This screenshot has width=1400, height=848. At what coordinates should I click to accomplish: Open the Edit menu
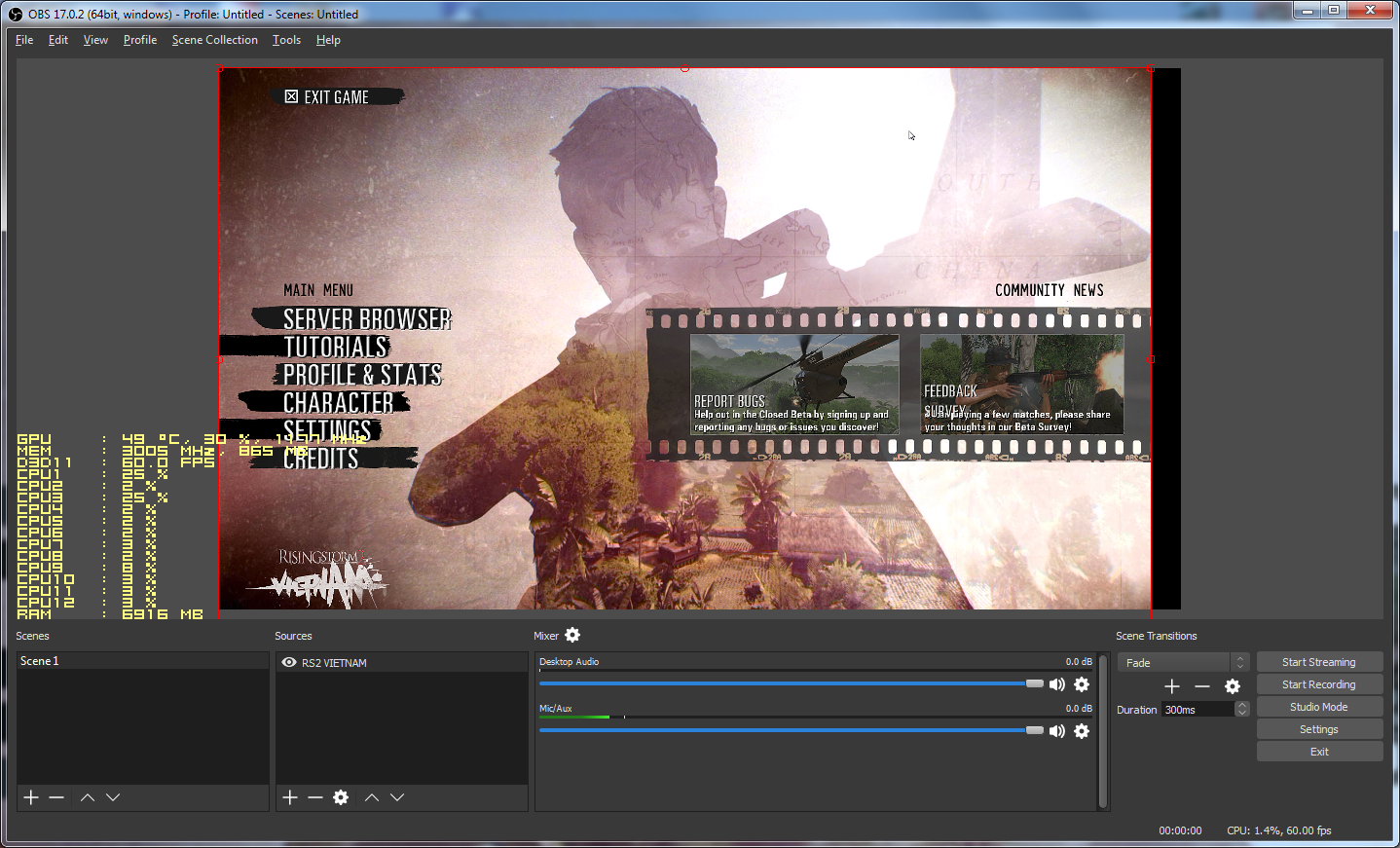(x=58, y=40)
